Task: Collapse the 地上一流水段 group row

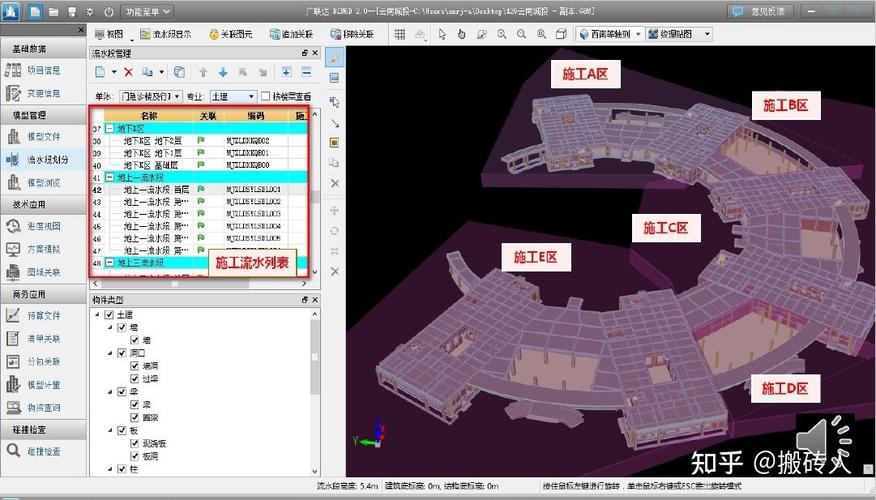Action: coord(109,177)
